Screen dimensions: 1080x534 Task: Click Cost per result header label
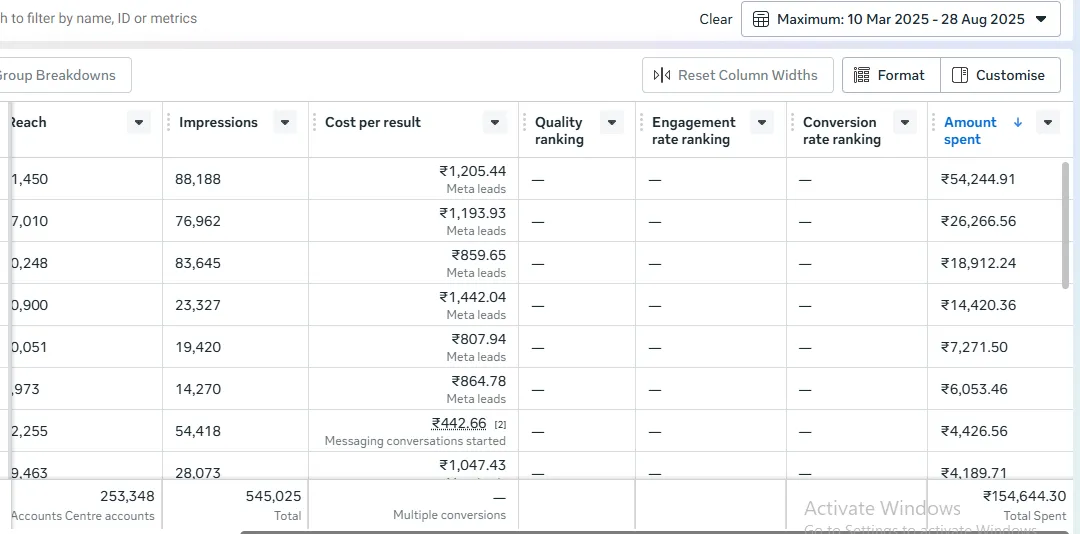pyautogui.click(x=373, y=123)
